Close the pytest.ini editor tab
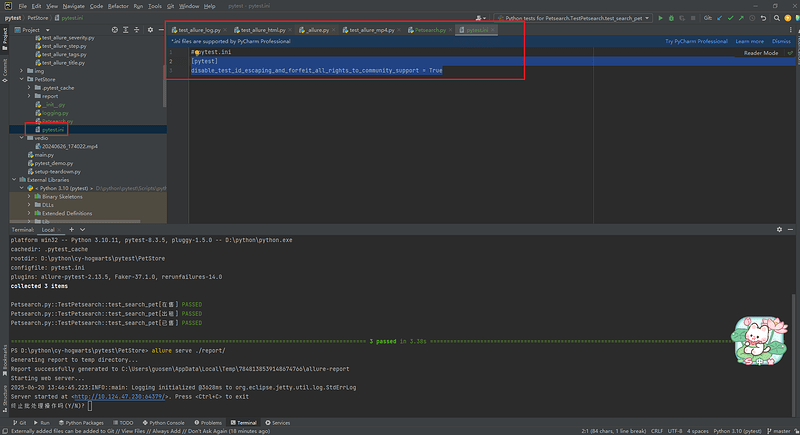The image size is (800, 435). click(x=492, y=30)
